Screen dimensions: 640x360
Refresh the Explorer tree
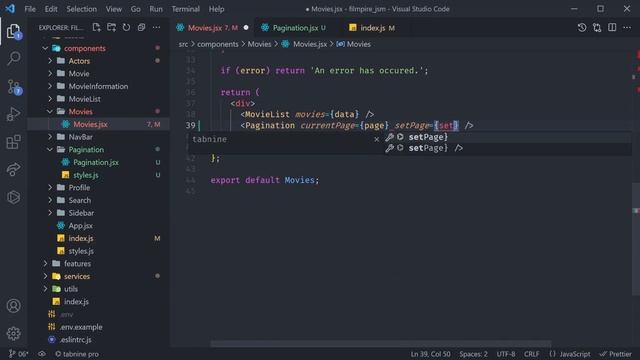(127, 27)
